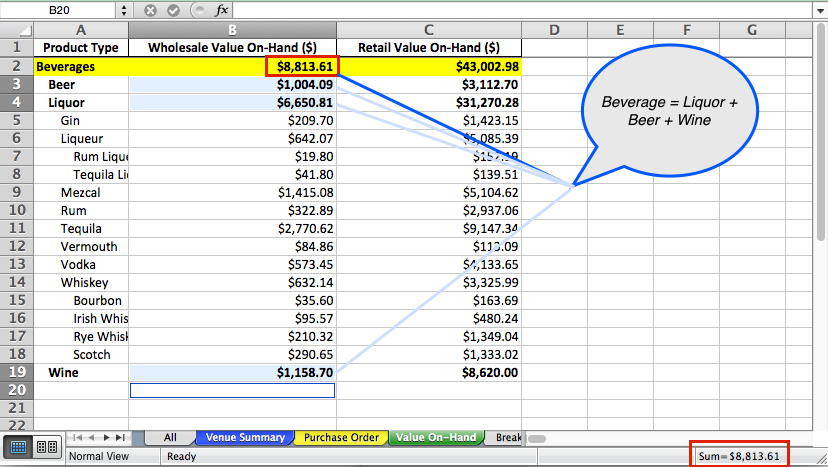Switch to Normal View icon

click(x=18, y=447)
